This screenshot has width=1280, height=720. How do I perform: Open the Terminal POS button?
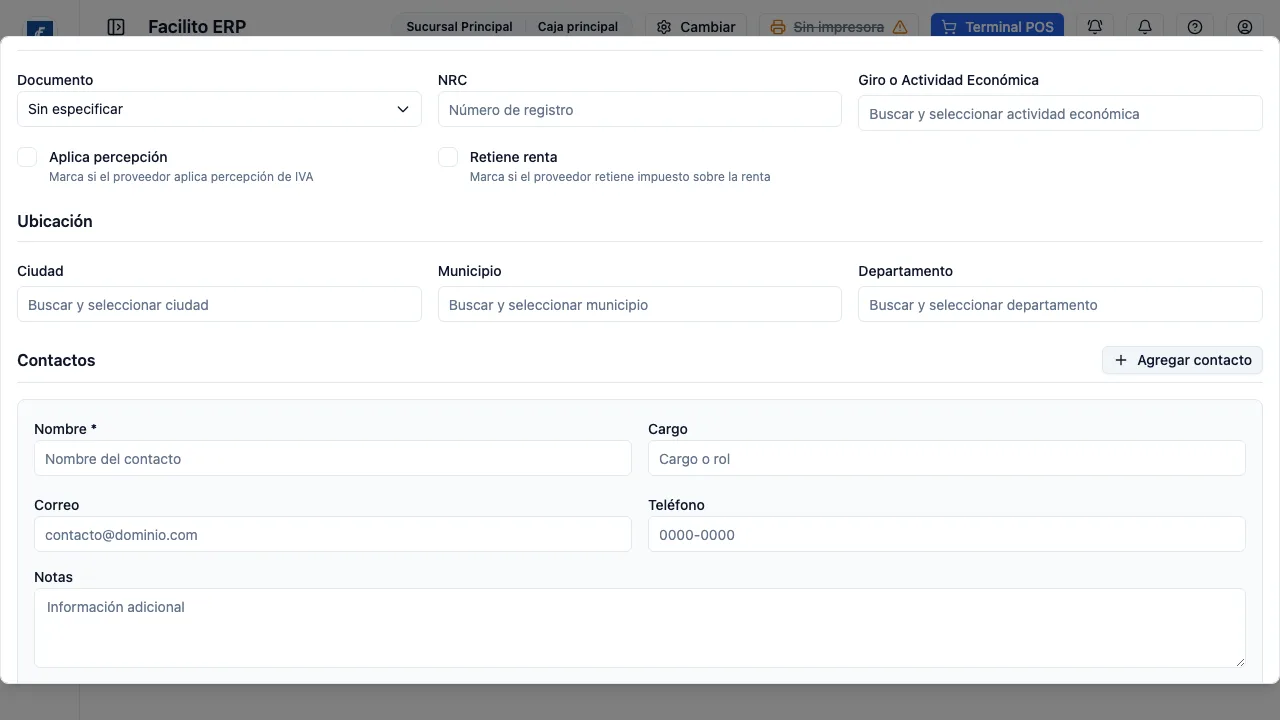997,27
